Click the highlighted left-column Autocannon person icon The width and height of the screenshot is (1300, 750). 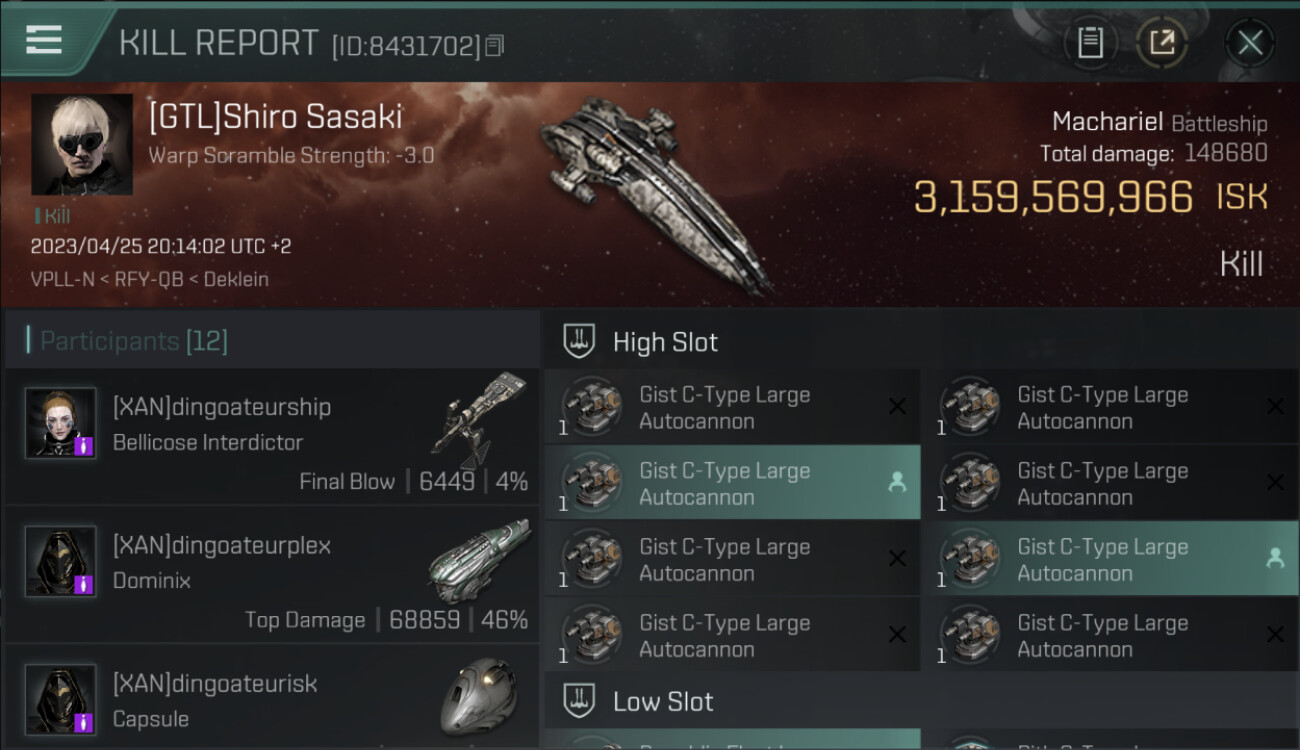897,482
